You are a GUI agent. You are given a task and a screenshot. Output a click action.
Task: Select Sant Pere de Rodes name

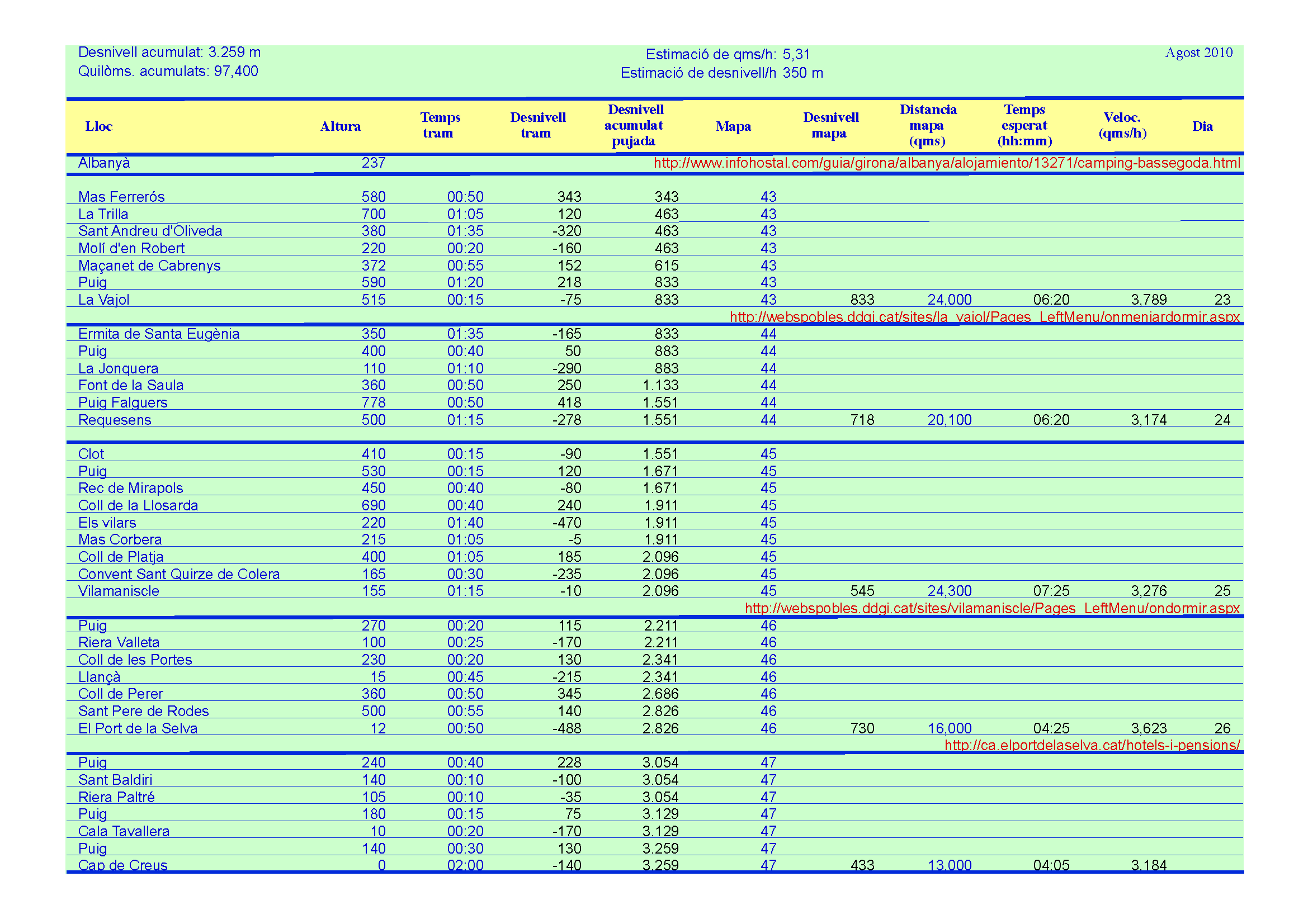pos(143,711)
